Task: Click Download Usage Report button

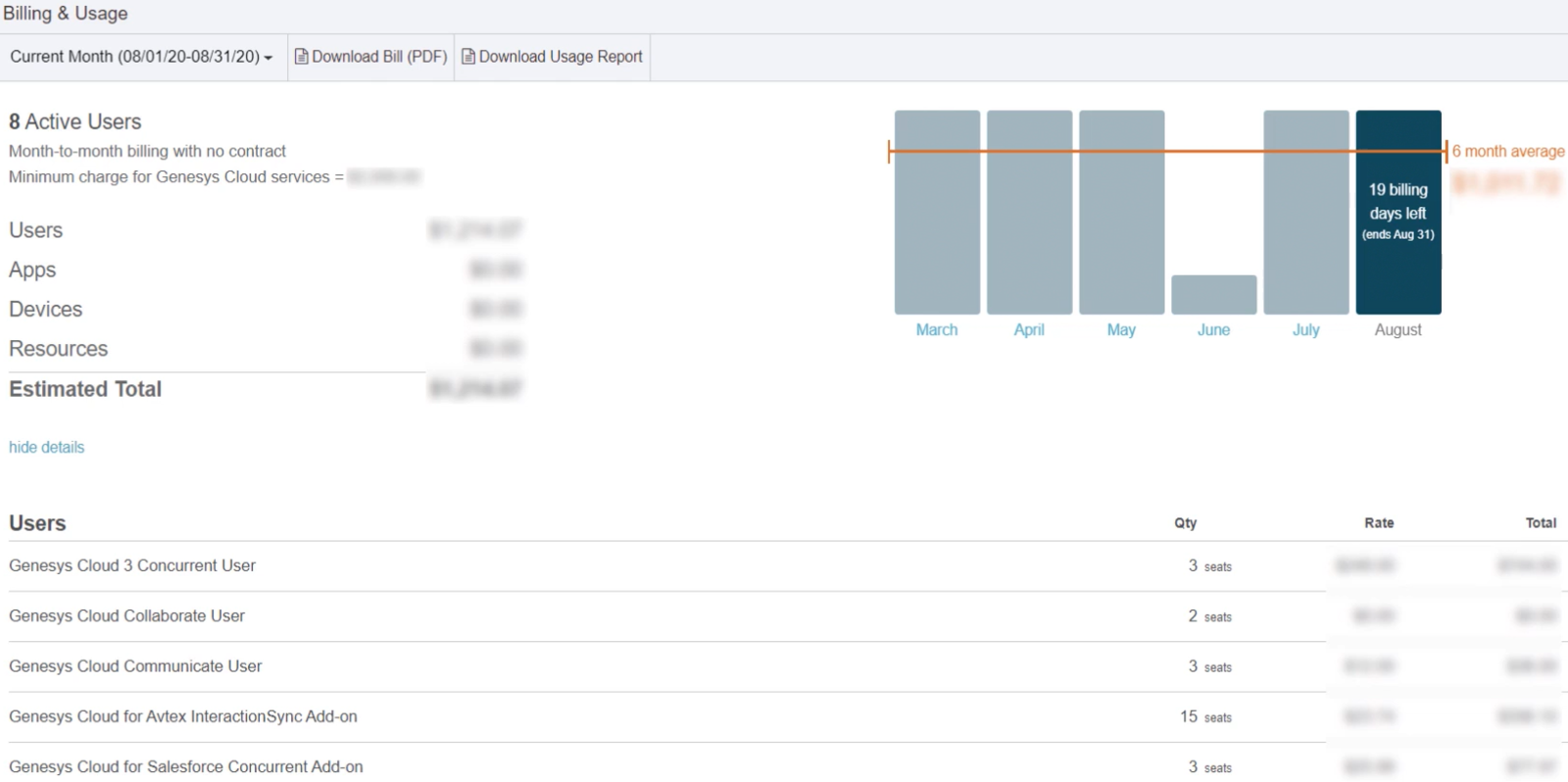Action: click(x=552, y=57)
